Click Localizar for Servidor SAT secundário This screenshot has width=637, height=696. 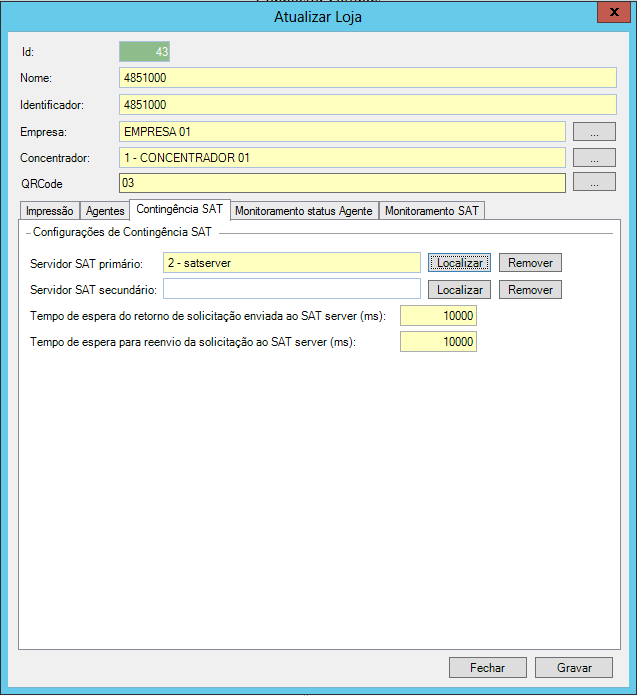(460, 289)
